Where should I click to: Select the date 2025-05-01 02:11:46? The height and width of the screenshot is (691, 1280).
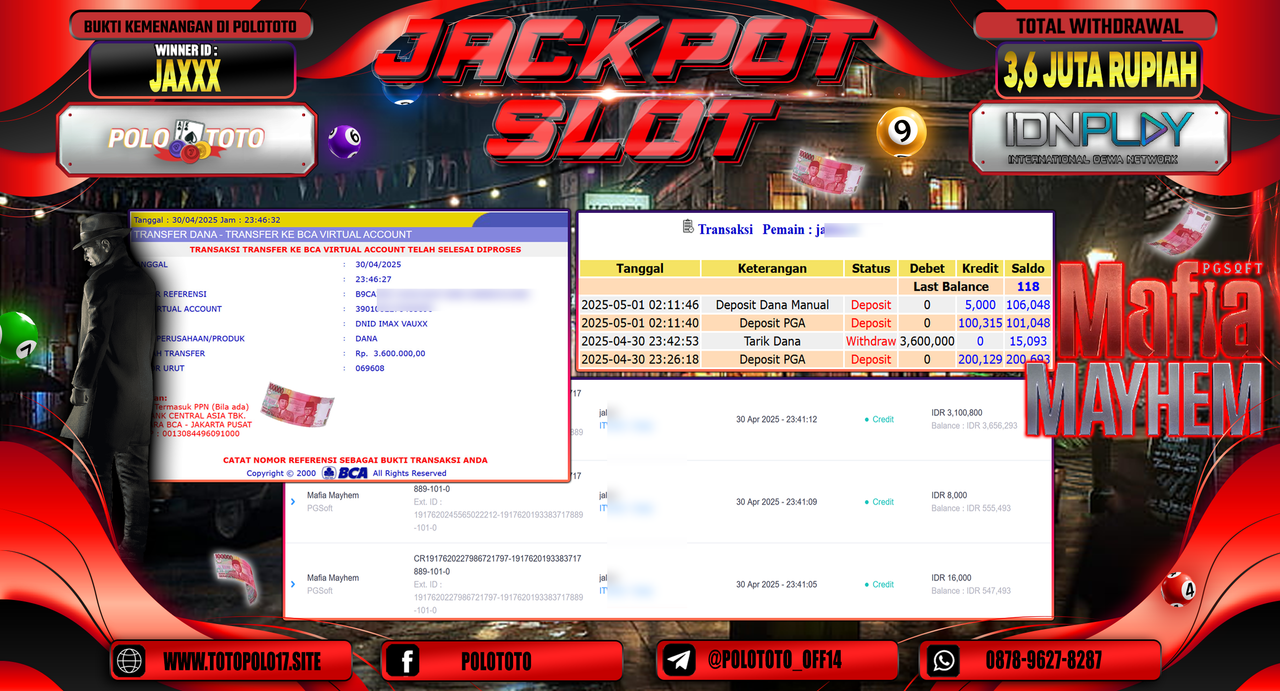[x=640, y=305]
